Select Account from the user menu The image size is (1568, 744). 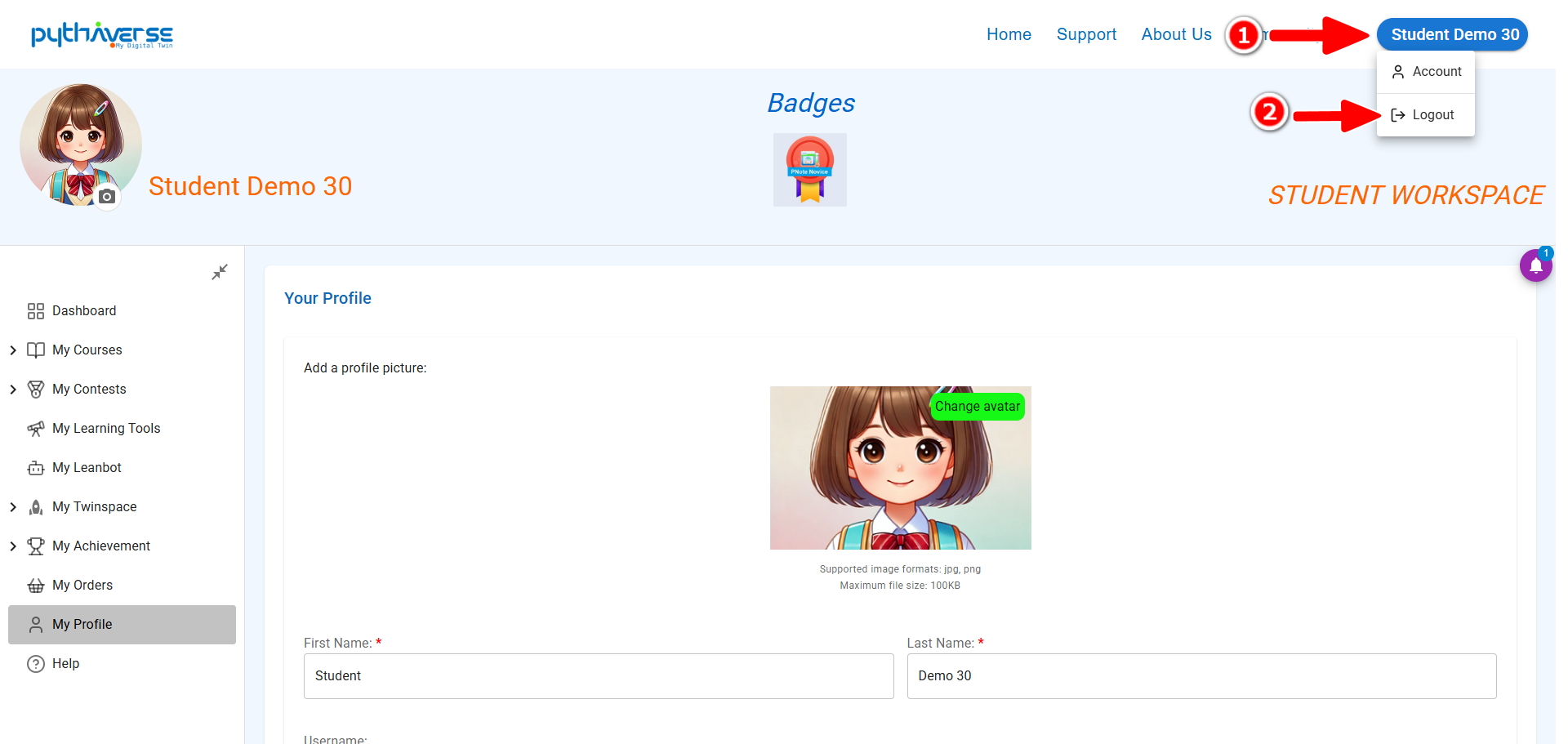pos(1426,72)
